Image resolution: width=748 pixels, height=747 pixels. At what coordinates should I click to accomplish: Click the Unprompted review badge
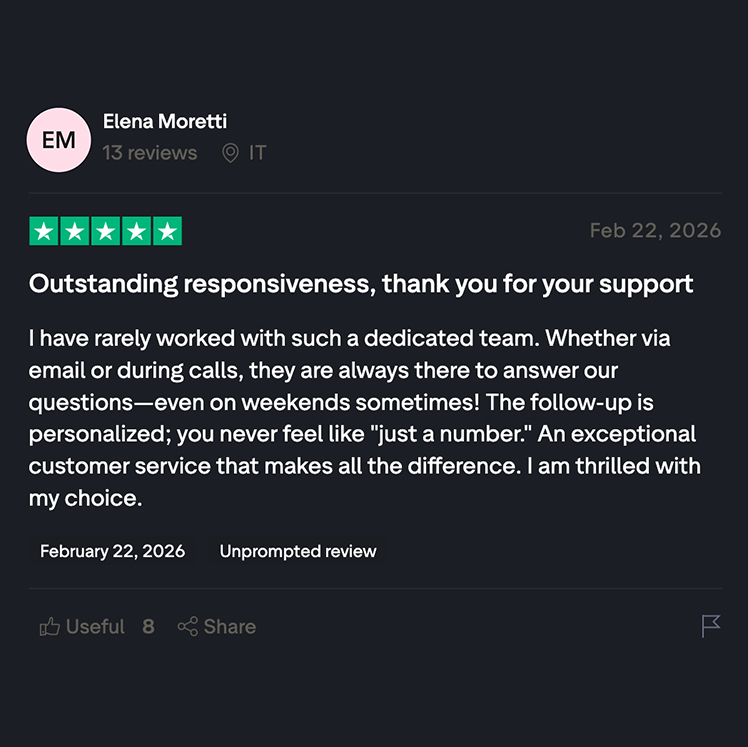[x=298, y=551]
